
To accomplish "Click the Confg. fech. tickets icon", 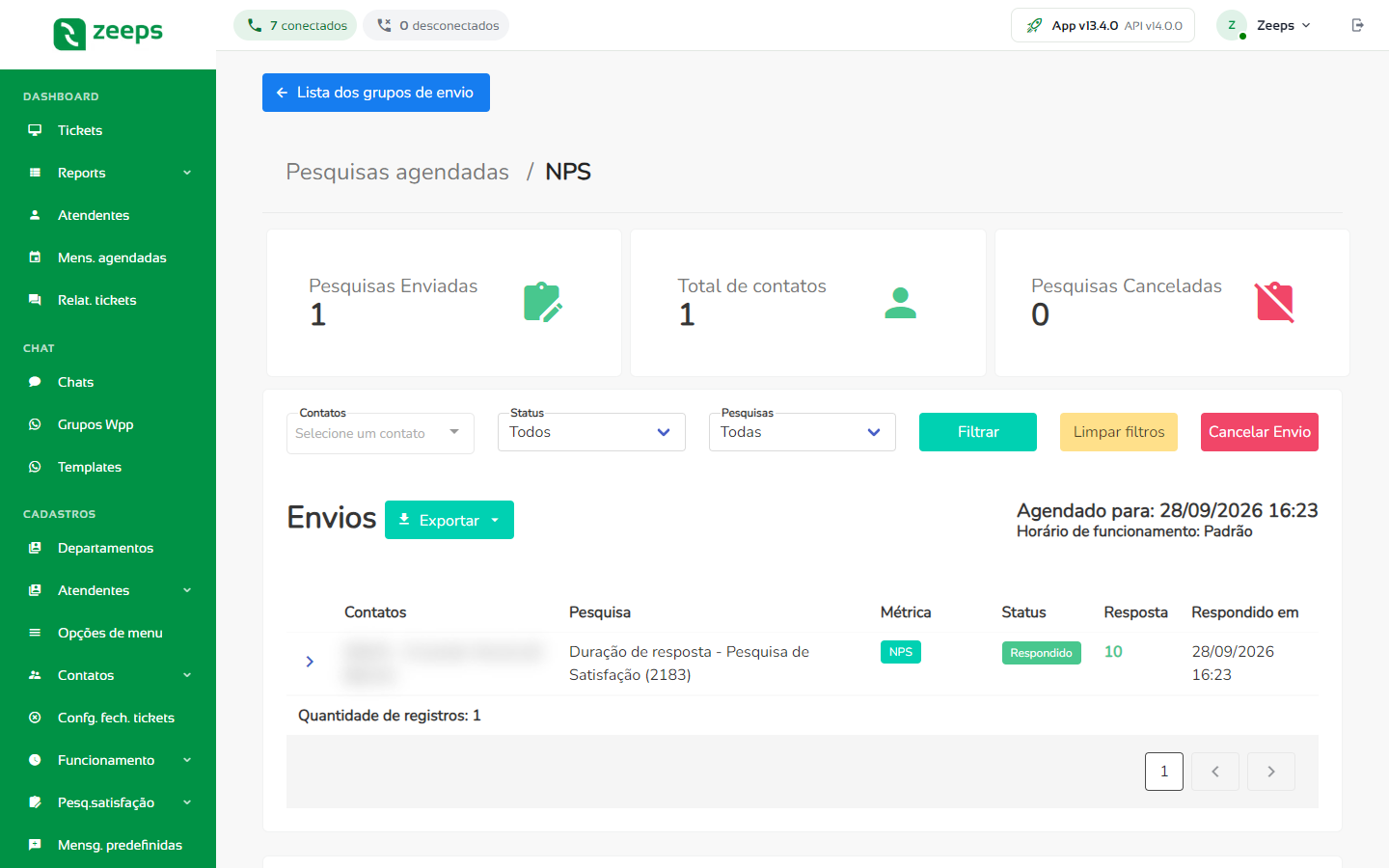I will pyautogui.click(x=35, y=718).
